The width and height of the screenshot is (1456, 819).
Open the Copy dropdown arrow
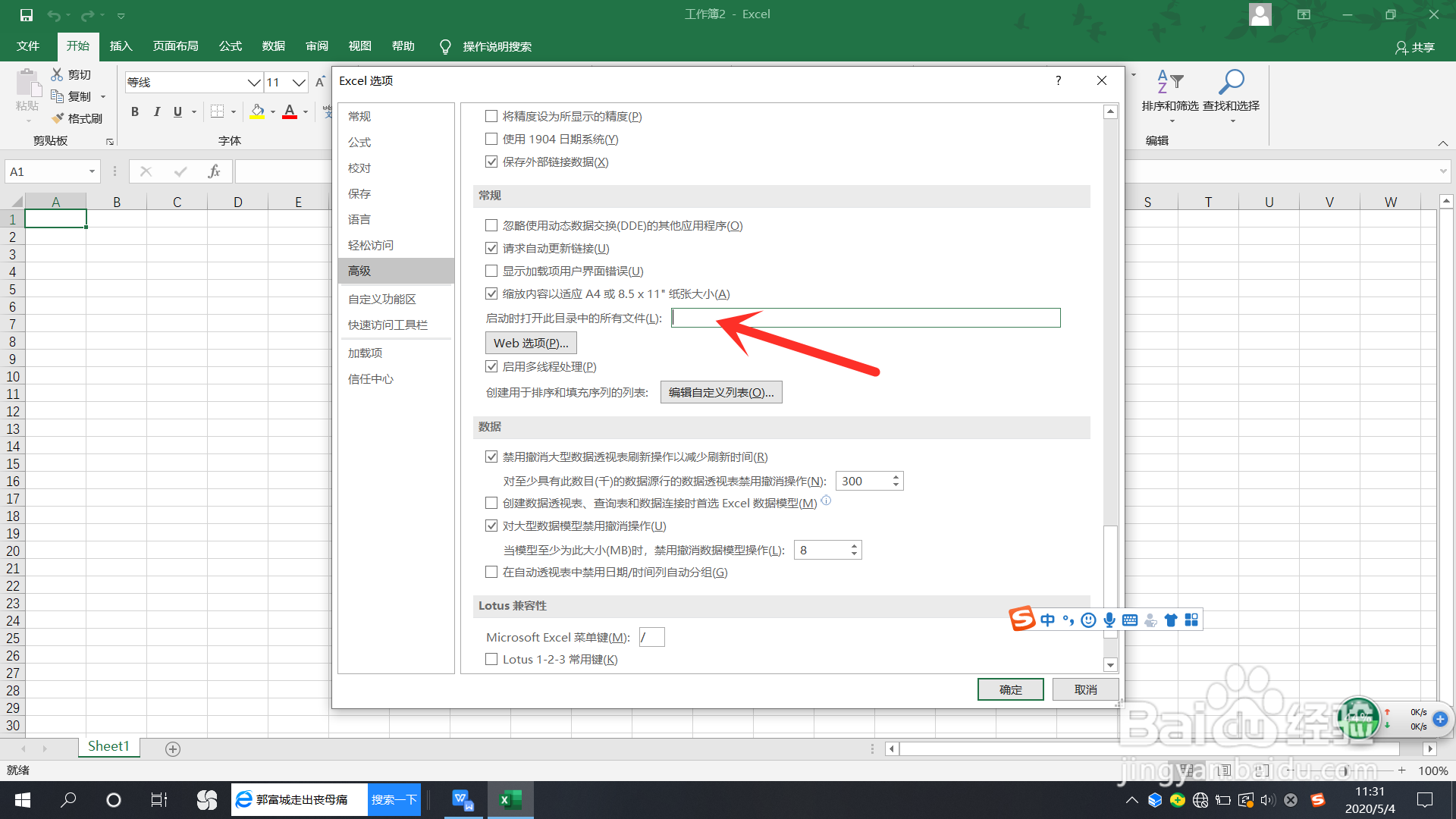(103, 97)
